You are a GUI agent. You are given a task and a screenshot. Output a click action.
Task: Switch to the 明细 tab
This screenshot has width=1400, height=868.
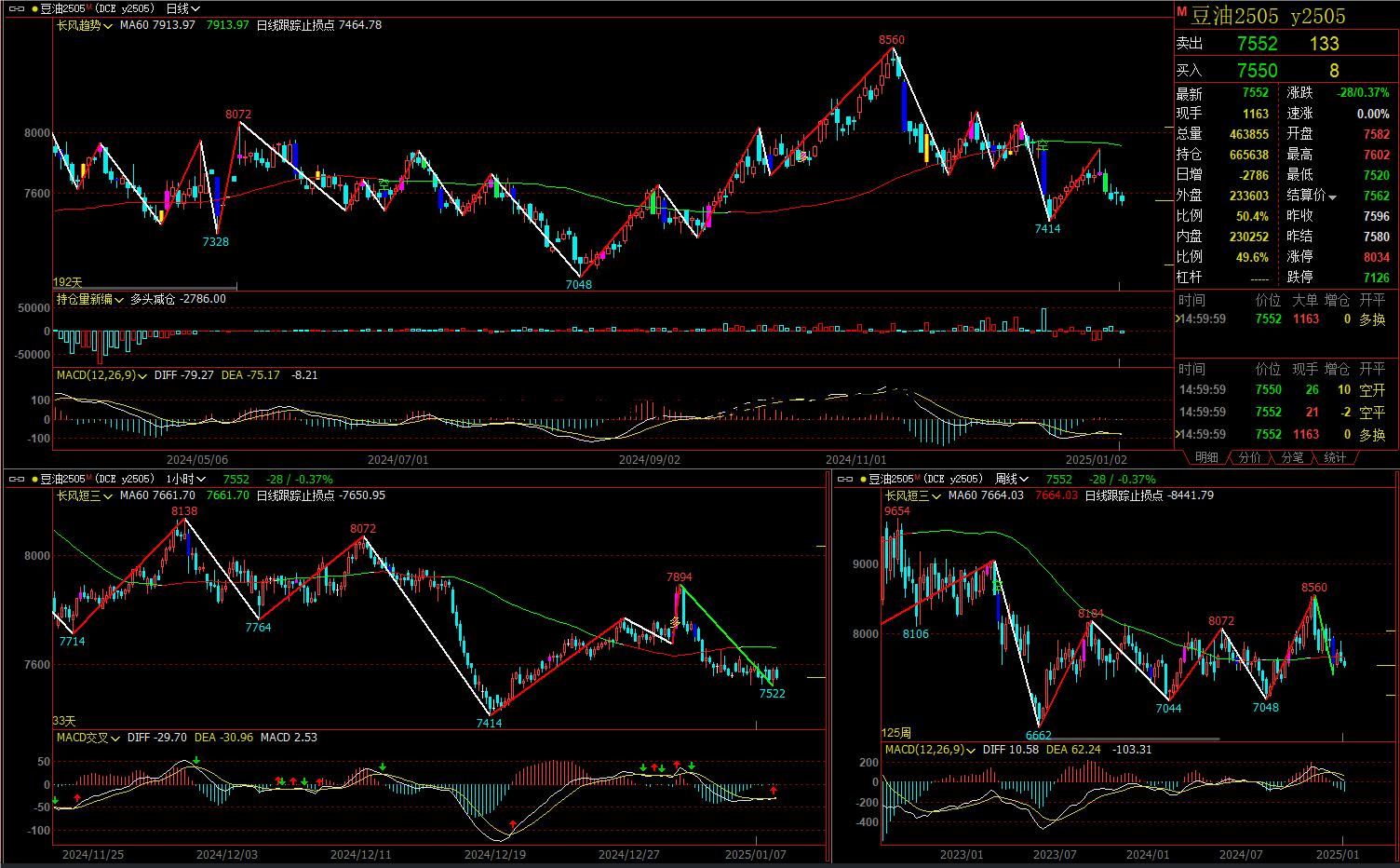[x=1206, y=457]
